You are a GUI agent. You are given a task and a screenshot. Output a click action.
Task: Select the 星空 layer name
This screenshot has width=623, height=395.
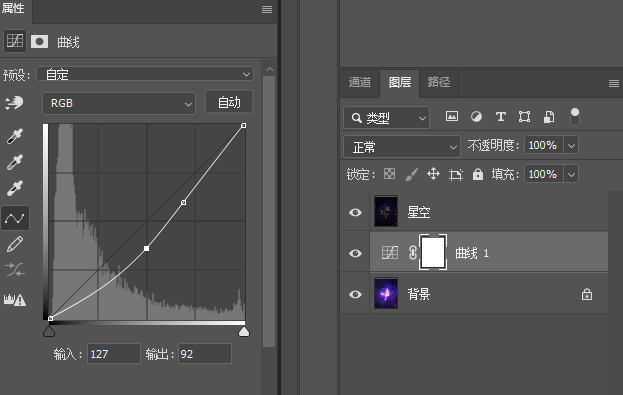[419, 212]
